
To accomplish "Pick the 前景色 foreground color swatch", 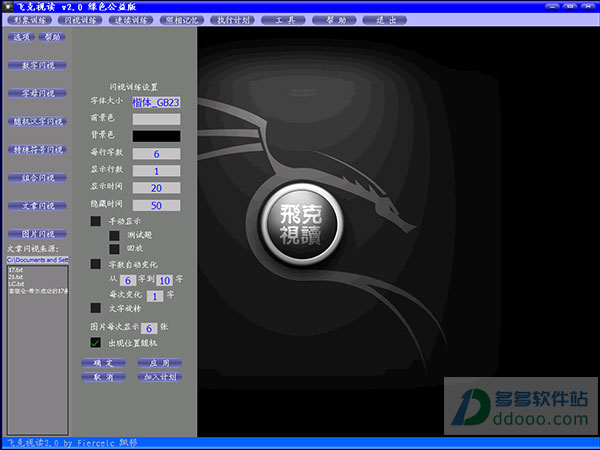I will tap(156, 119).
